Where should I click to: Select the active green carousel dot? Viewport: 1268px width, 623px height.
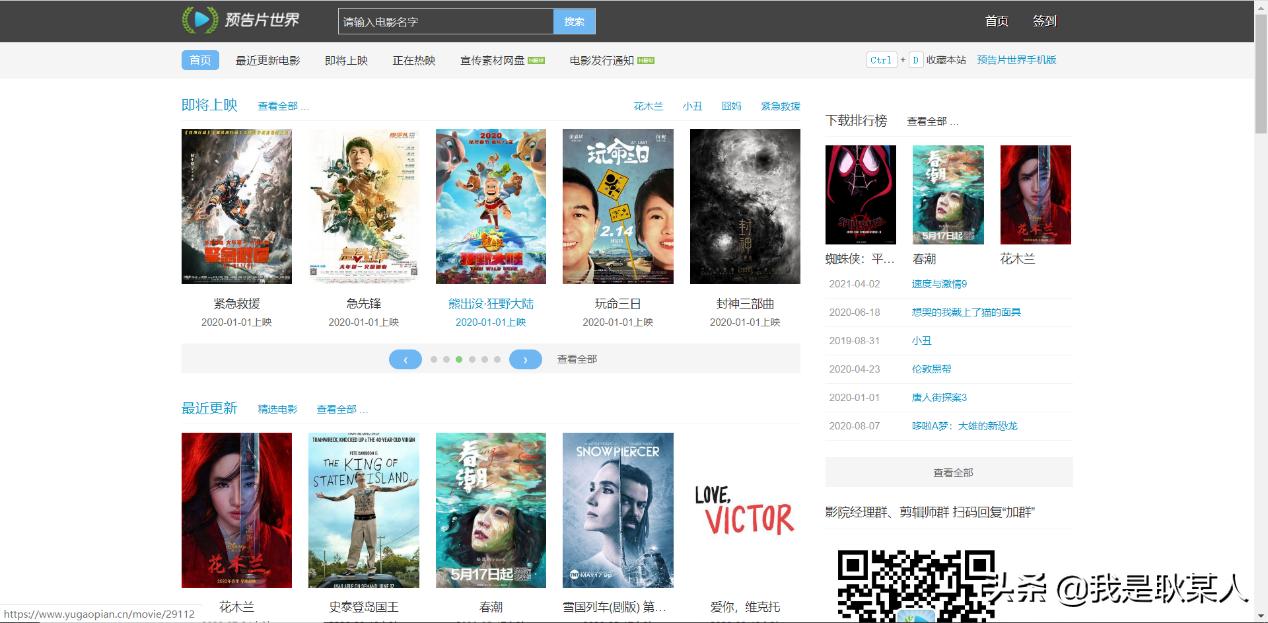coord(459,359)
